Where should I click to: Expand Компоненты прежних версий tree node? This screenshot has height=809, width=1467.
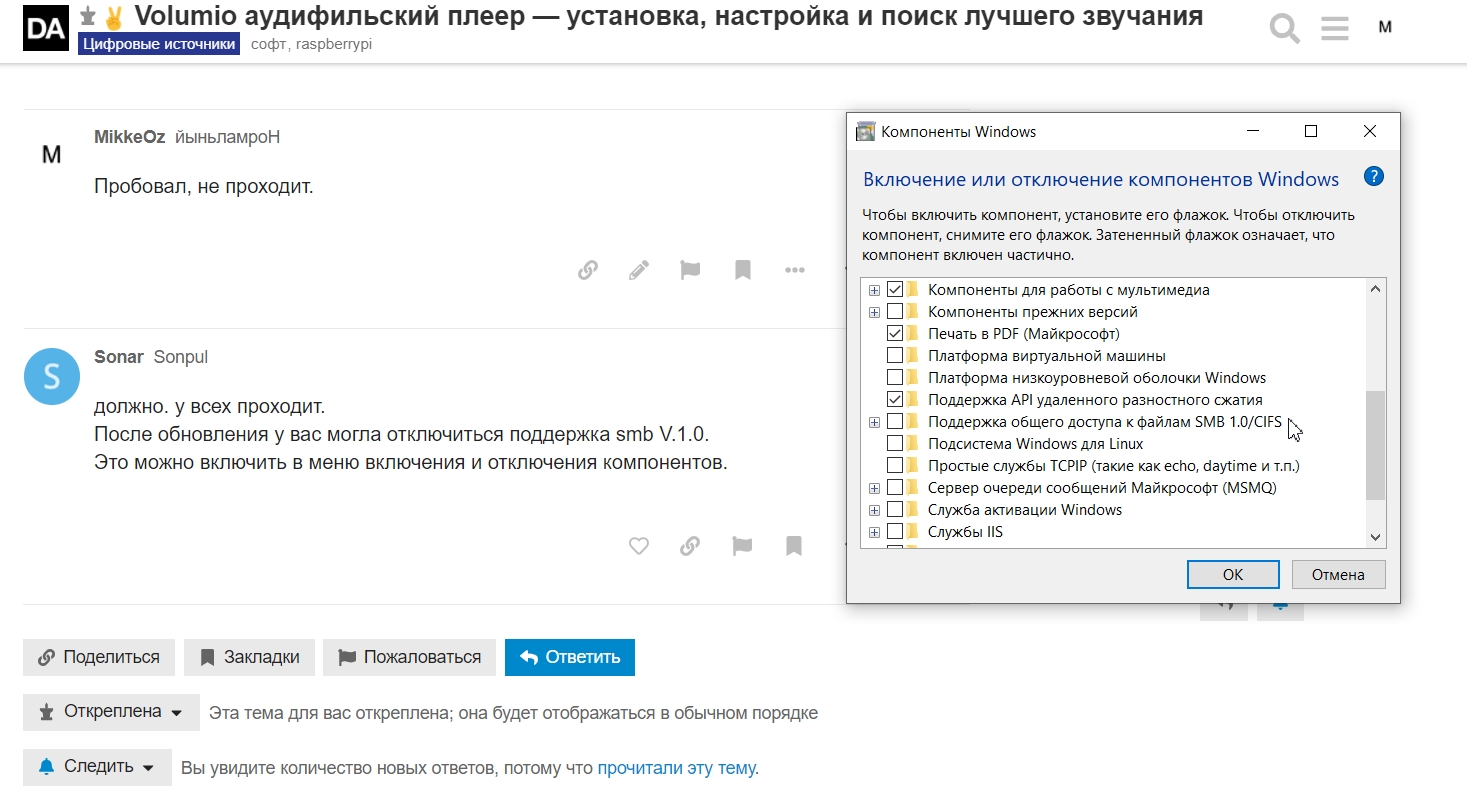point(875,312)
